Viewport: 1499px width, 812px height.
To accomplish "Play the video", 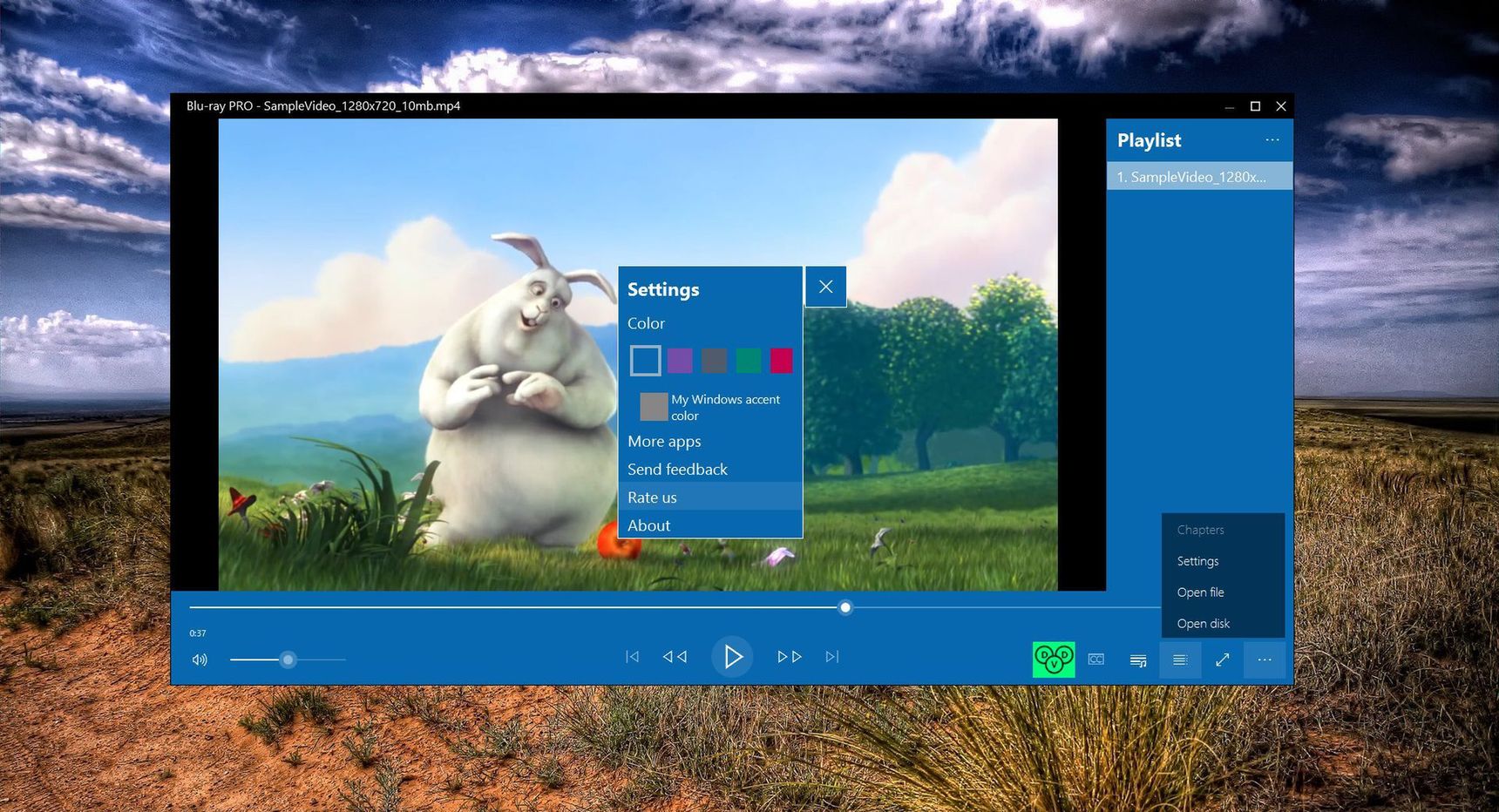I will pos(732,657).
